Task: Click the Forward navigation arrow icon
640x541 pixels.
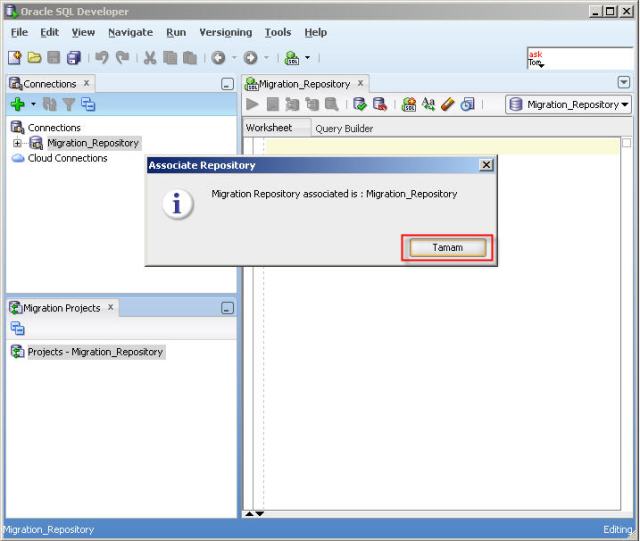Action: click(250, 58)
